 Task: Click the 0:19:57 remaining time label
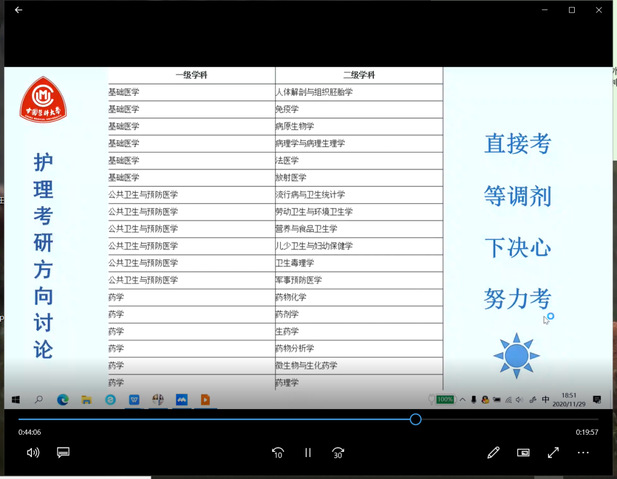[x=586, y=432]
